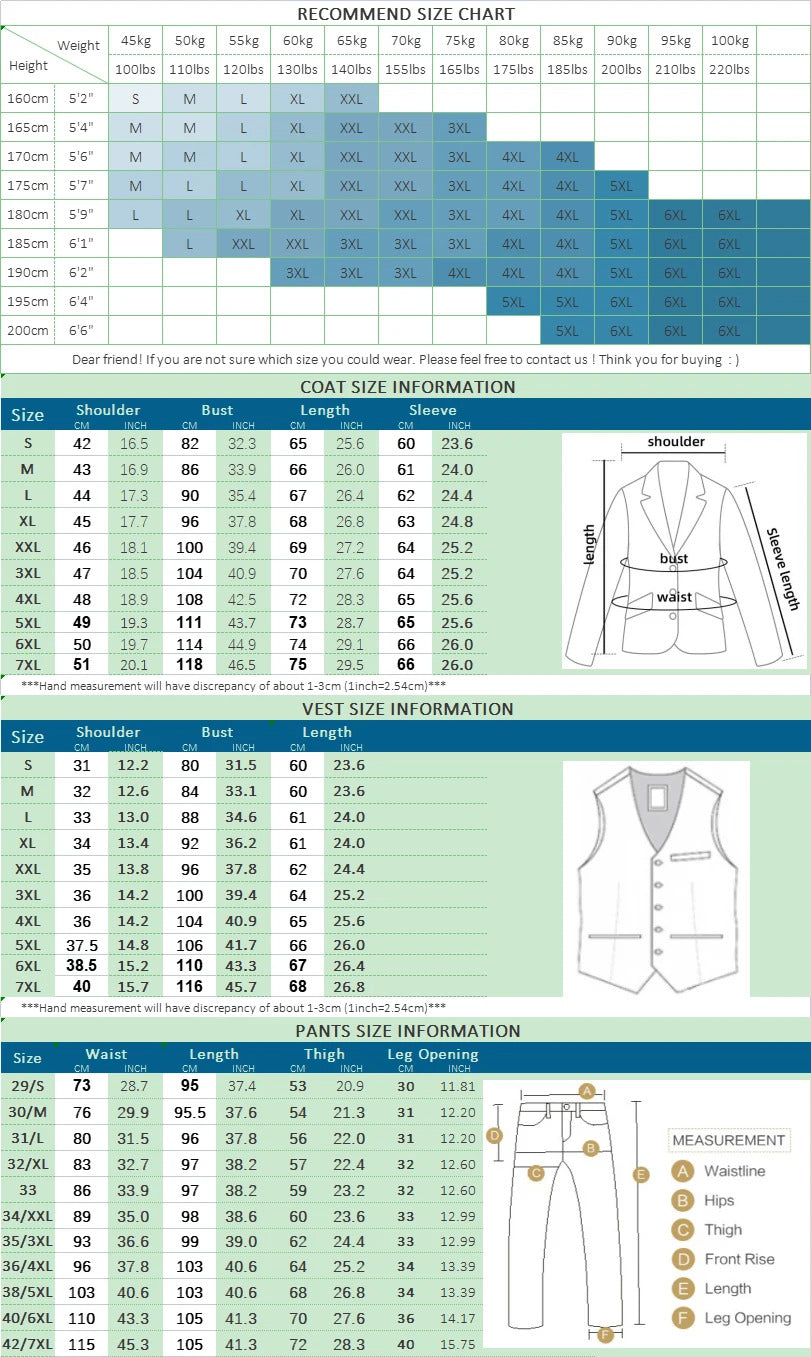Select the D circle beside Front Rise
Screen dimensions: 811x1357
coord(683,1259)
